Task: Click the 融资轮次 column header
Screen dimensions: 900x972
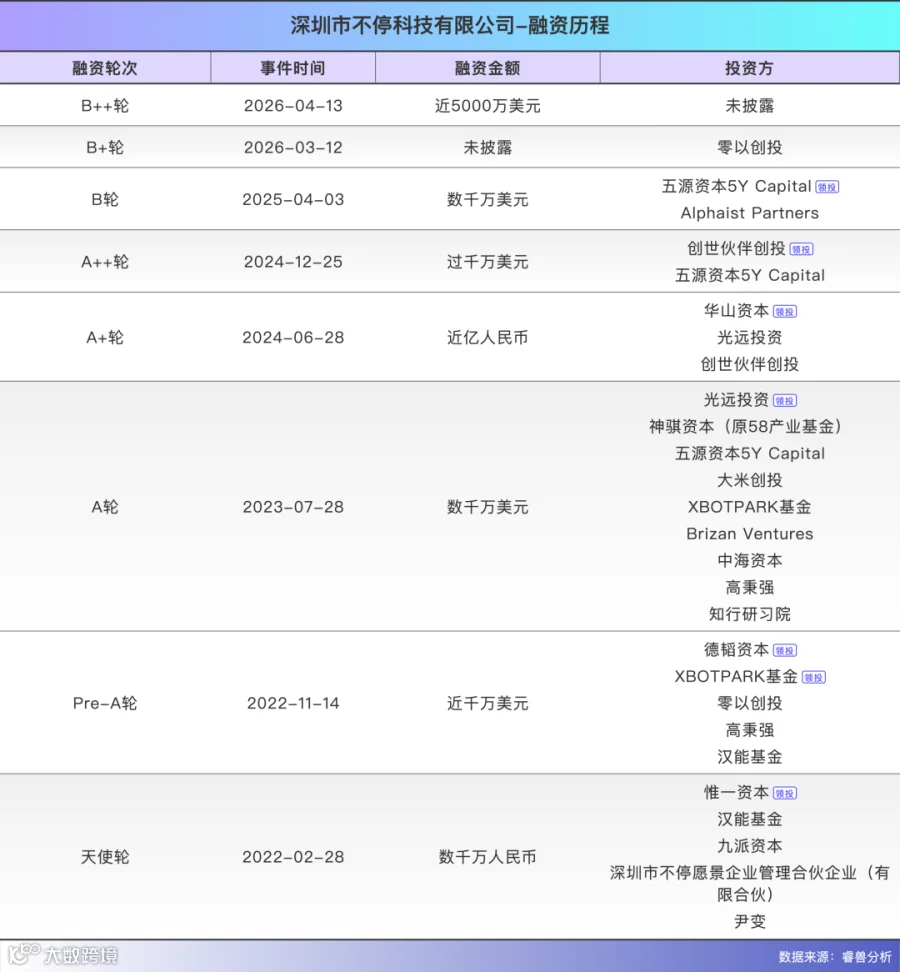Action: point(105,68)
